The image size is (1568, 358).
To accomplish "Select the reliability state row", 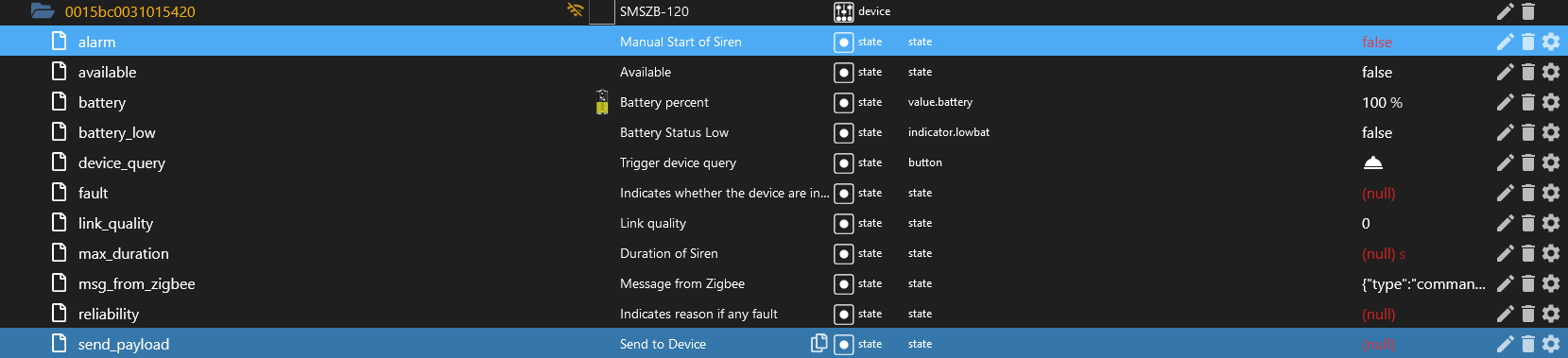I will click(784, 314).
